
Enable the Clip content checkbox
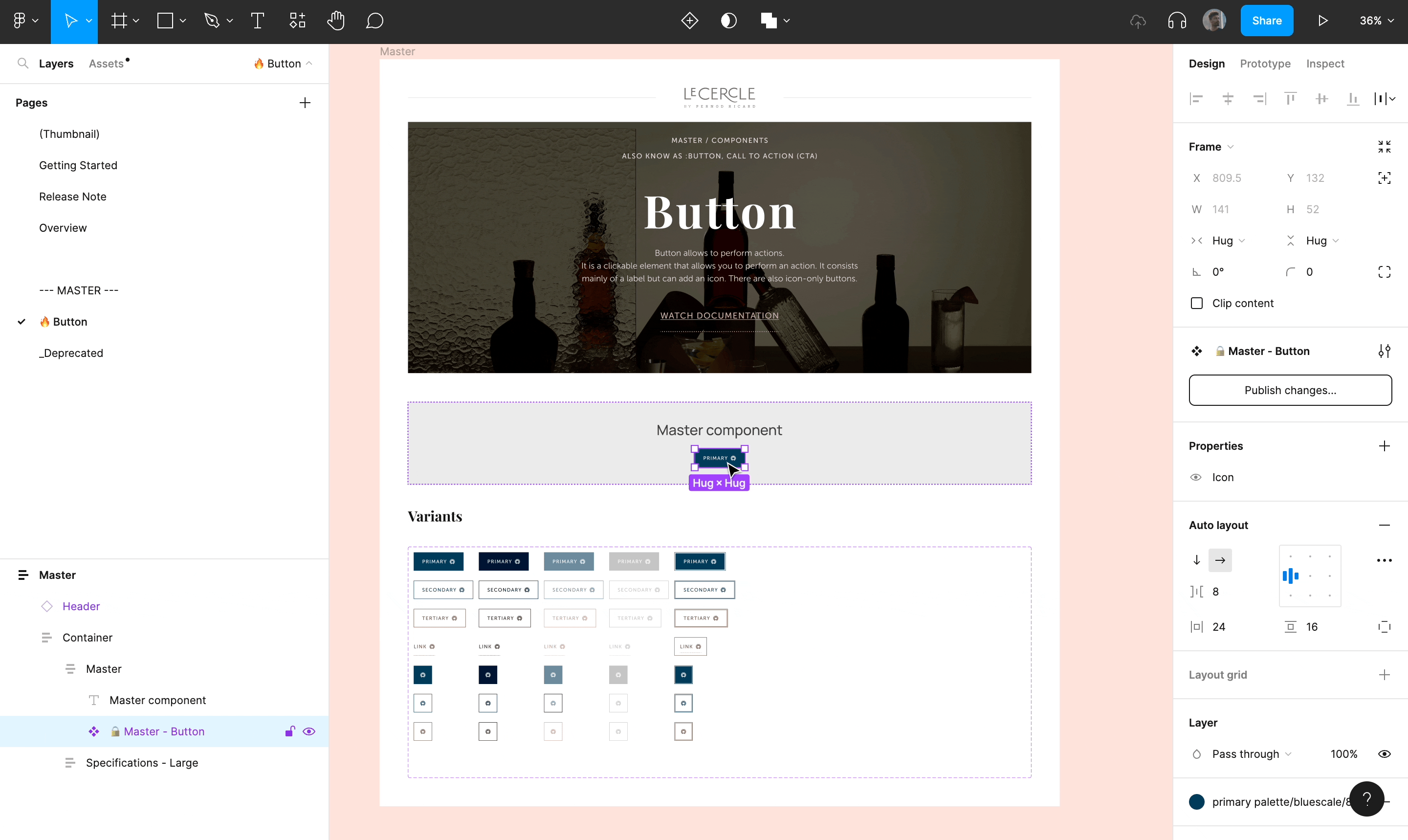click(1197, 304)
